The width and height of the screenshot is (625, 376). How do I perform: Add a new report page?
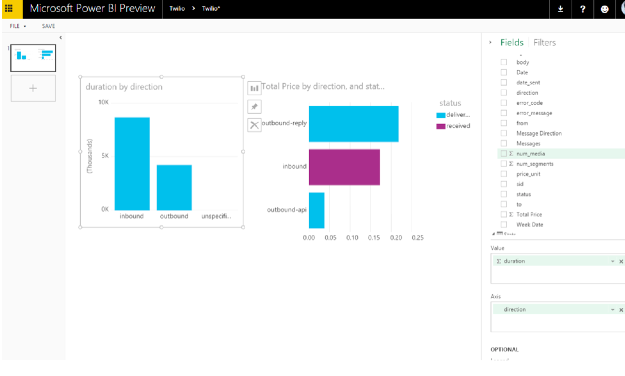pyautogui.click(x=33, y=88)
